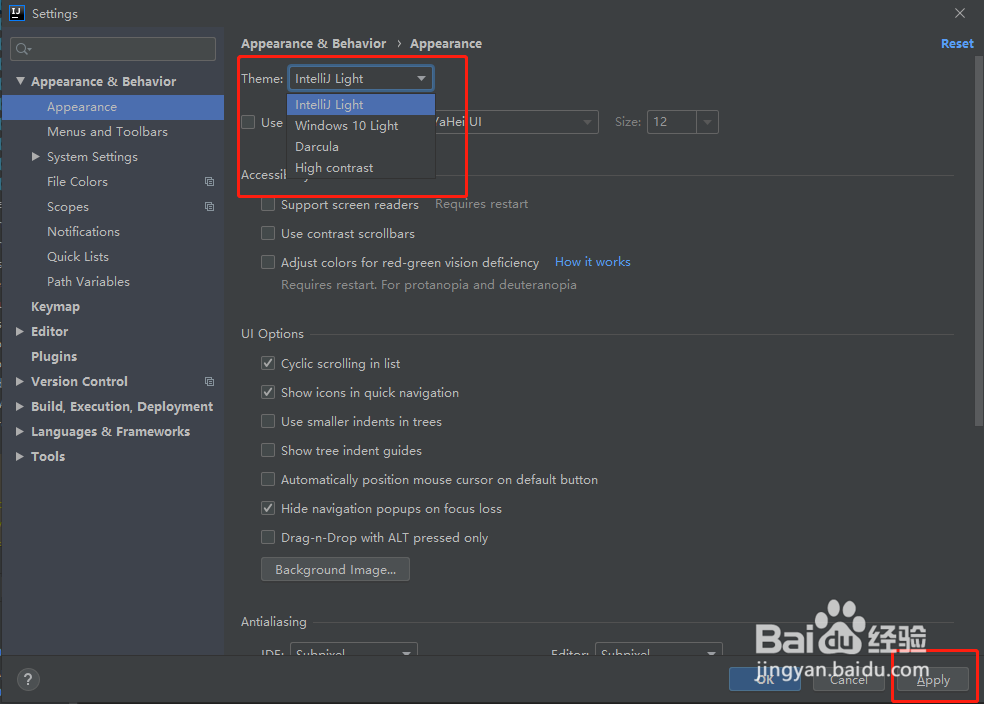Open the font Size dropdown arrow
This screenshot has height=704, width=984.
[707, 122]
